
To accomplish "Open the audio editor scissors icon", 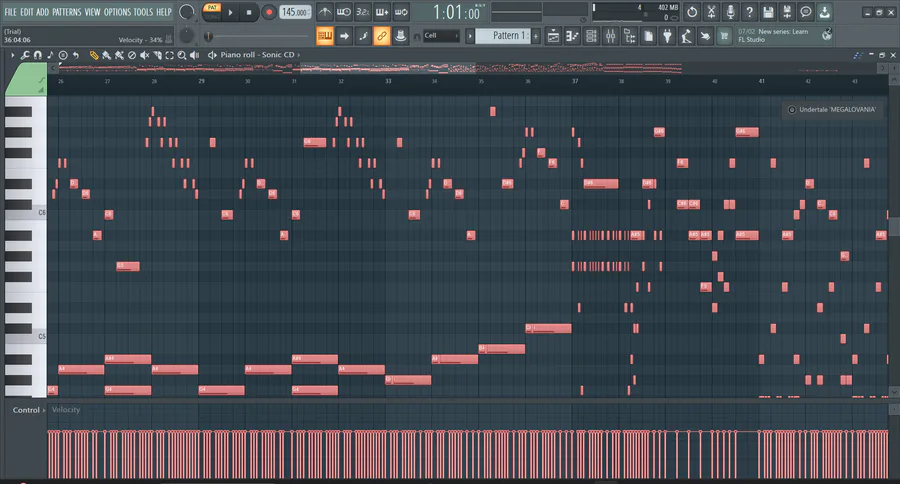I will pos(711,11).
